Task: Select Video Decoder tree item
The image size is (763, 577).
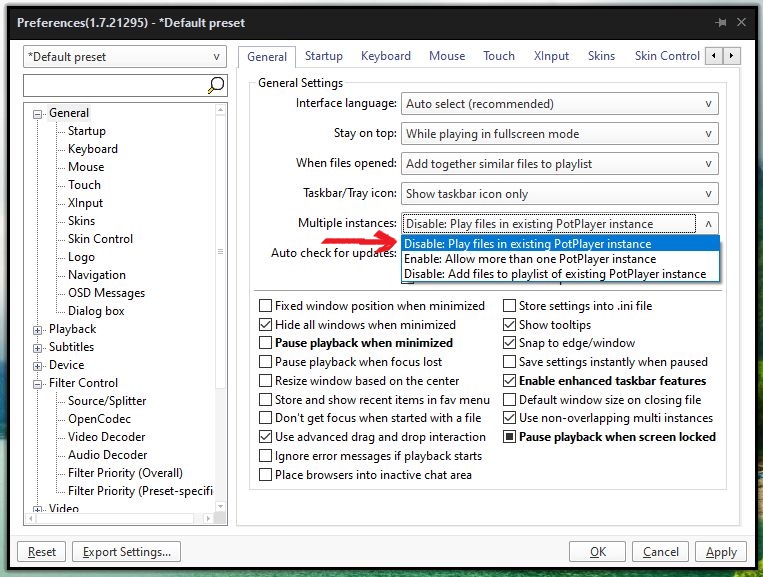Action: click(107, 437)
